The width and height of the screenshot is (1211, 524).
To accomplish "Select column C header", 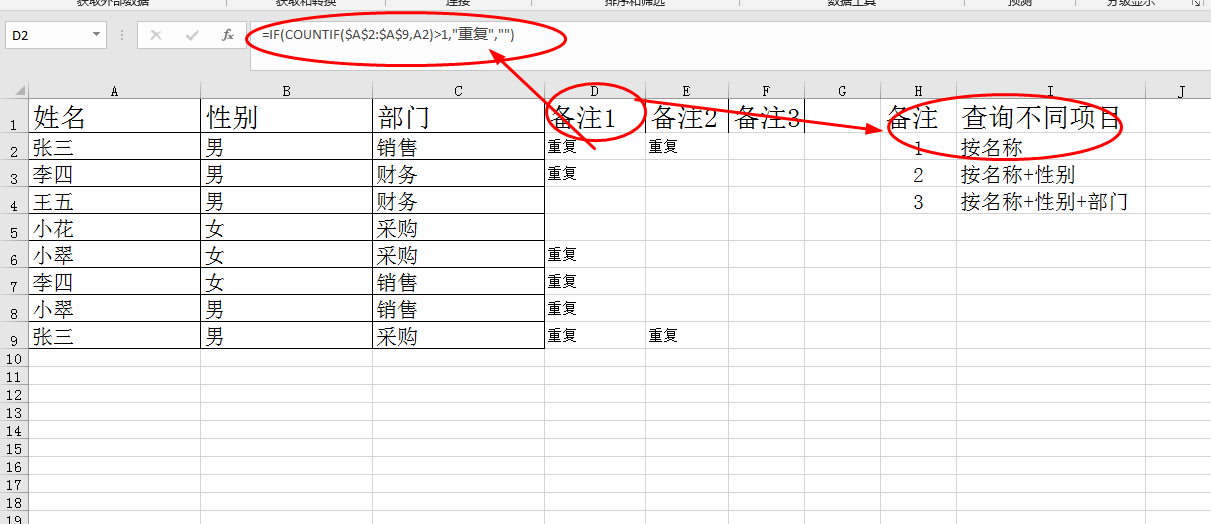I will tap(458, 91).
